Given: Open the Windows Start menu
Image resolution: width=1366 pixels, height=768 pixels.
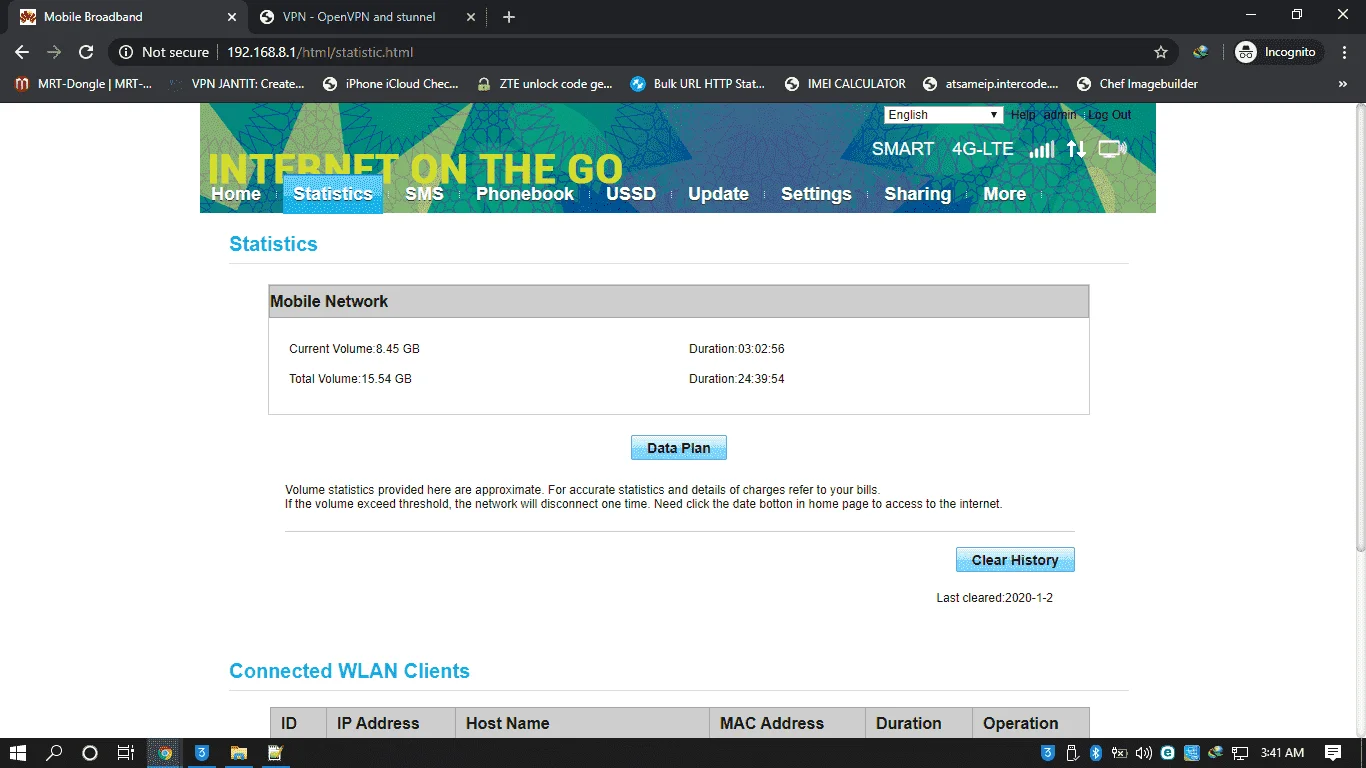Looking at the screenshot, I should (x=18, y=753).
